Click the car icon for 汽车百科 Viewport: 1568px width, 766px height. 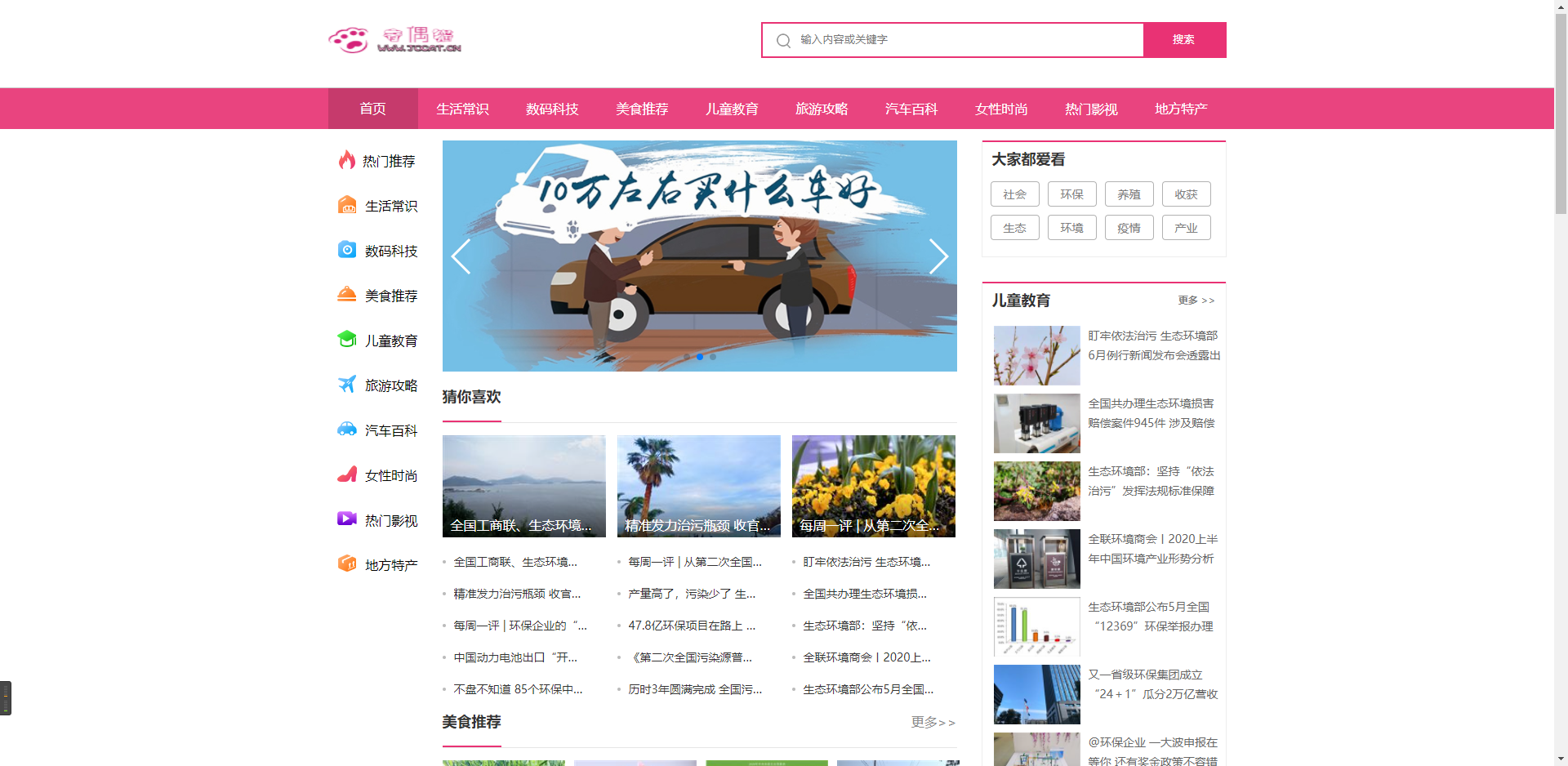tap(347, 429)
